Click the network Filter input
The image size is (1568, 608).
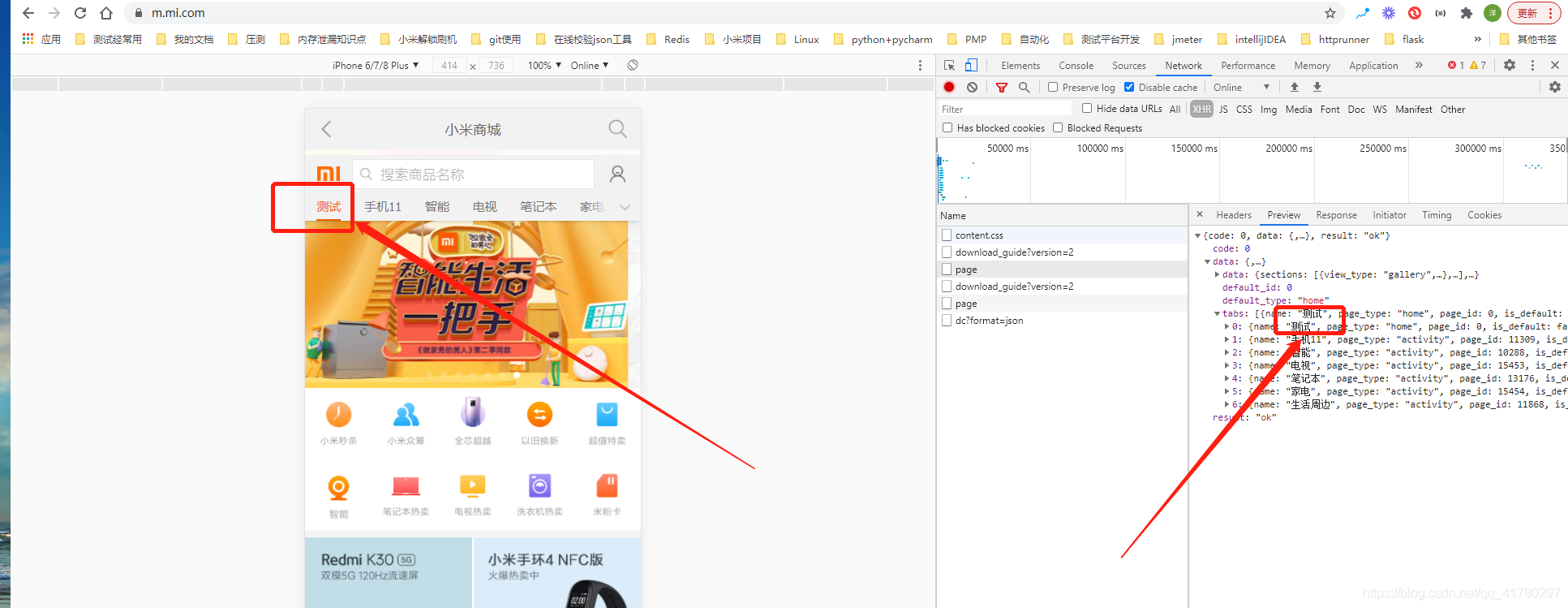[x=1004, y=109]
